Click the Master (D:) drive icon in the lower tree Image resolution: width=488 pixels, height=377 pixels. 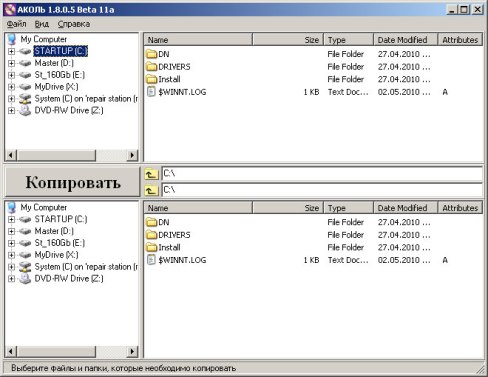25,231
